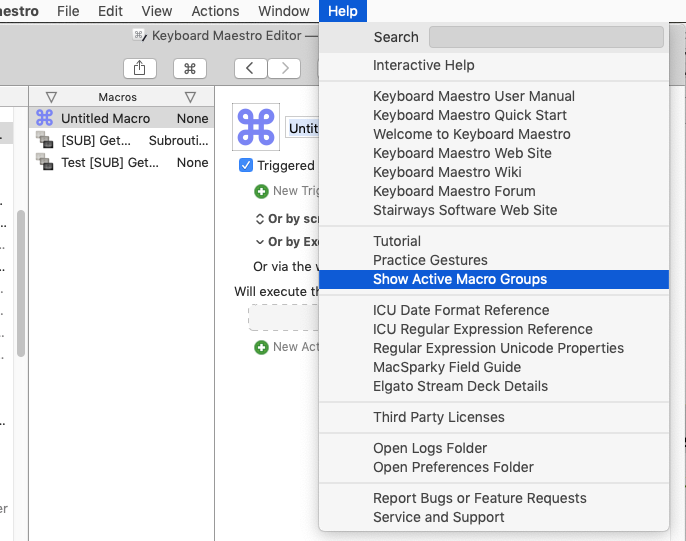The height and width of the screenshot is (541, 686).
Task: Click the Untitled Macro row icon
Action: coord(45,118)
